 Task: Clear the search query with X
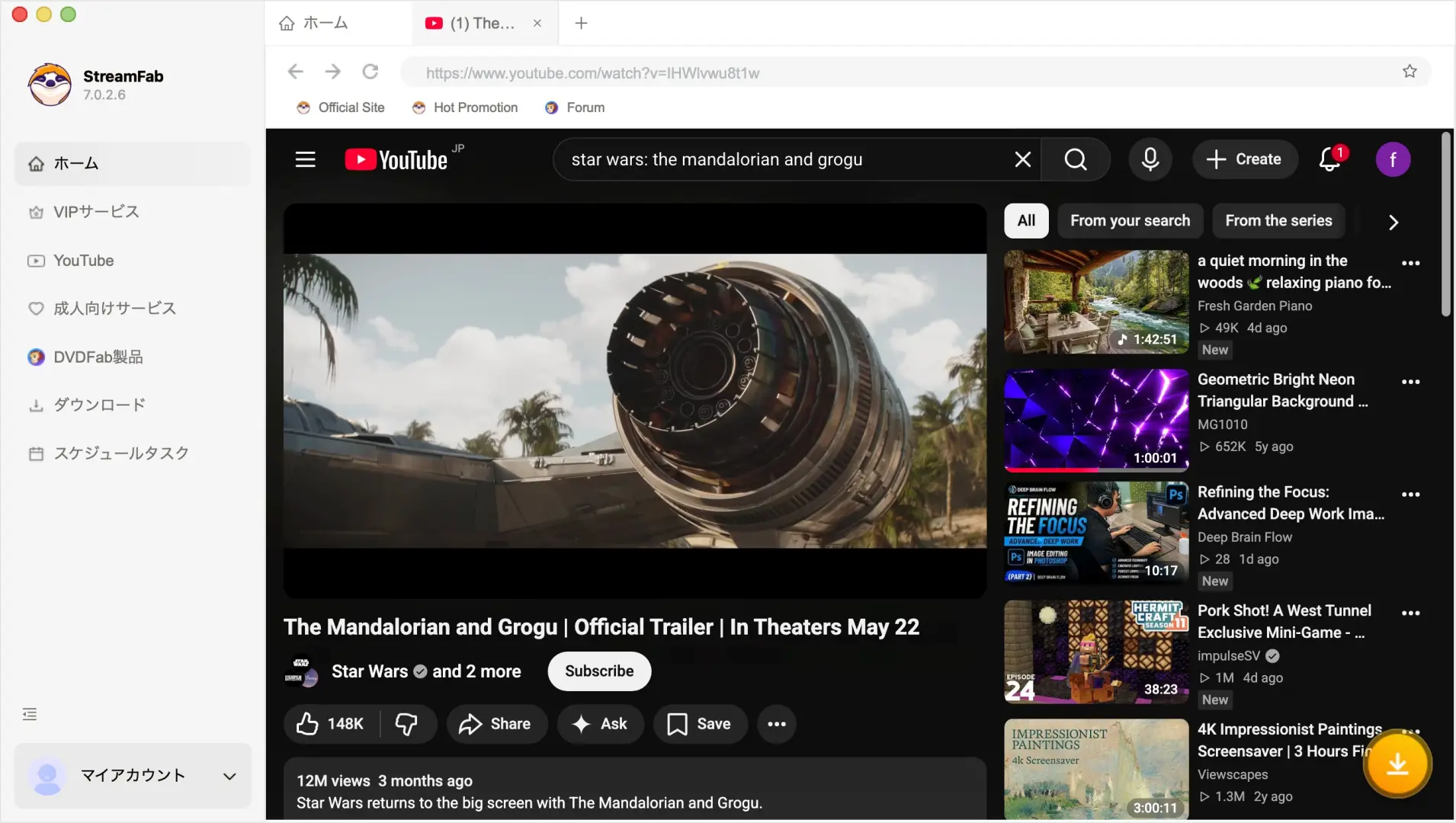click(x=1023, y=159)
